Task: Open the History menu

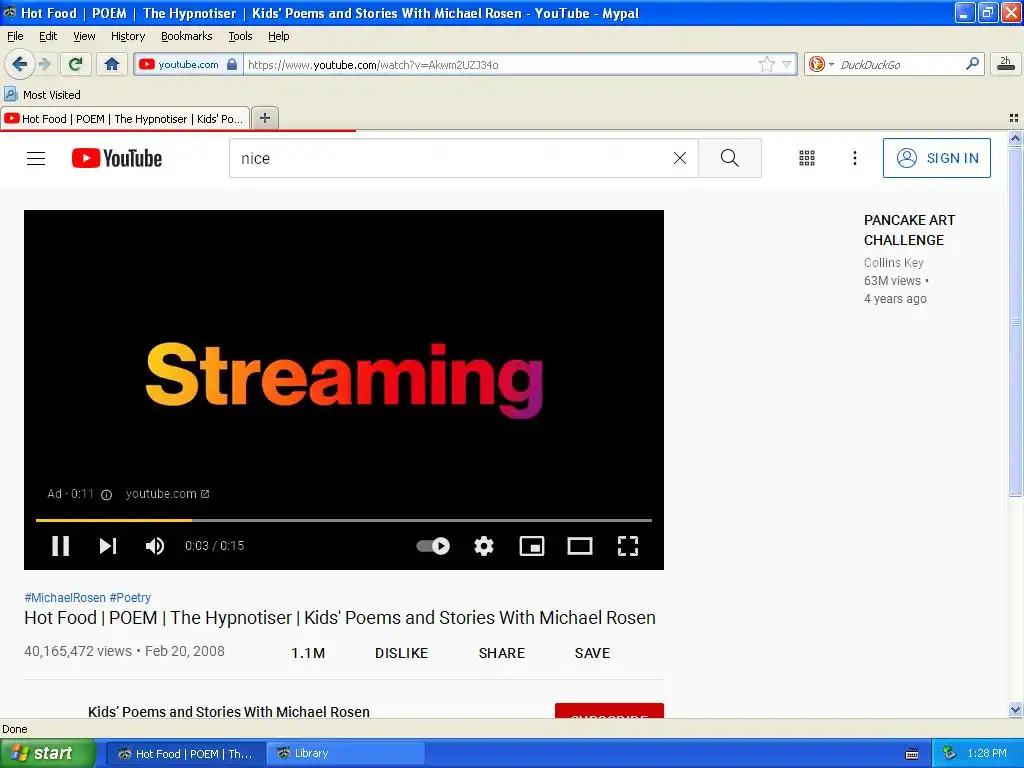Action: tap(127, 36)
